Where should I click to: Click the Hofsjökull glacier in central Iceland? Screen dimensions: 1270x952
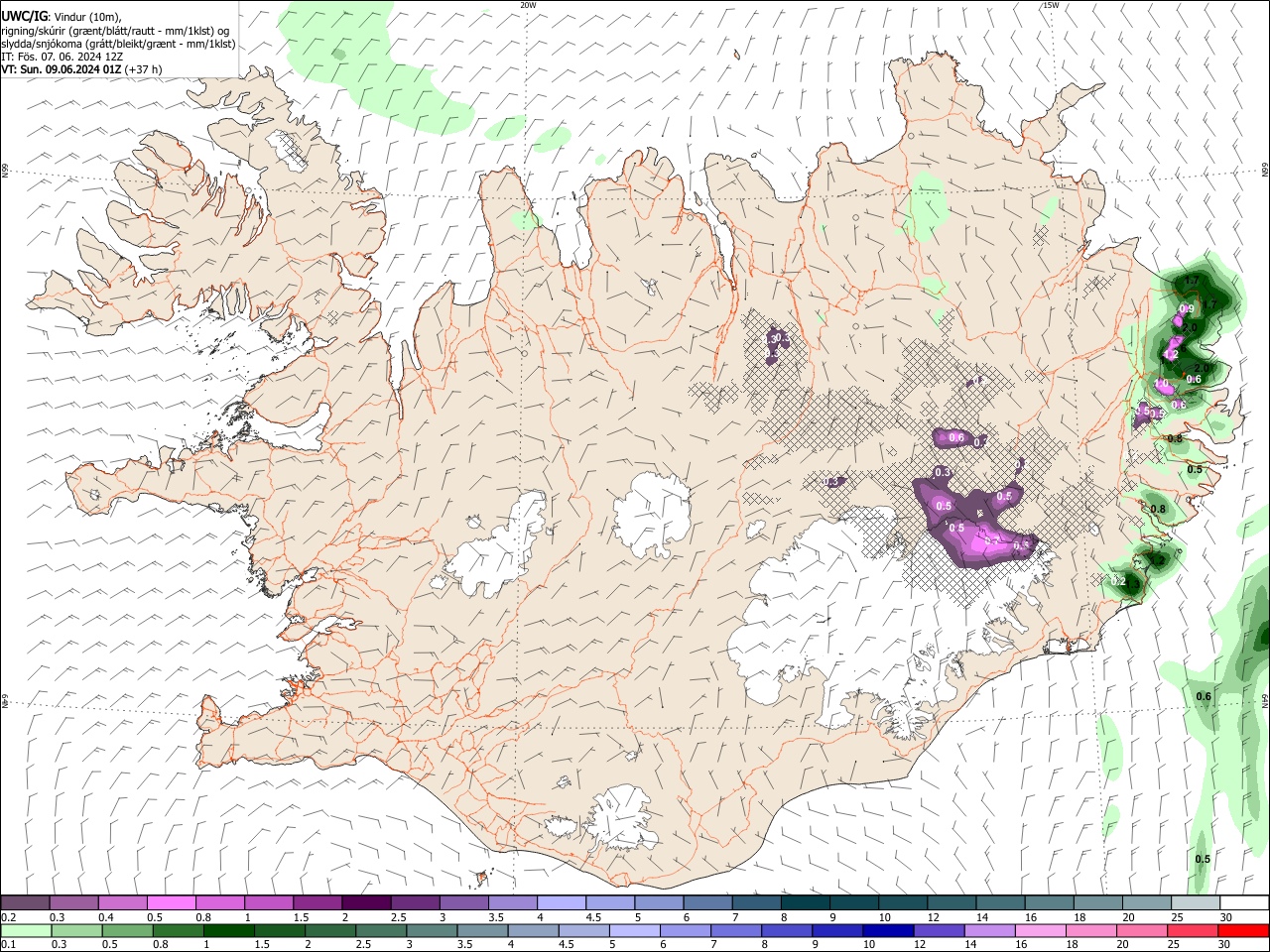pyautogui.click(x=652, y=514)
